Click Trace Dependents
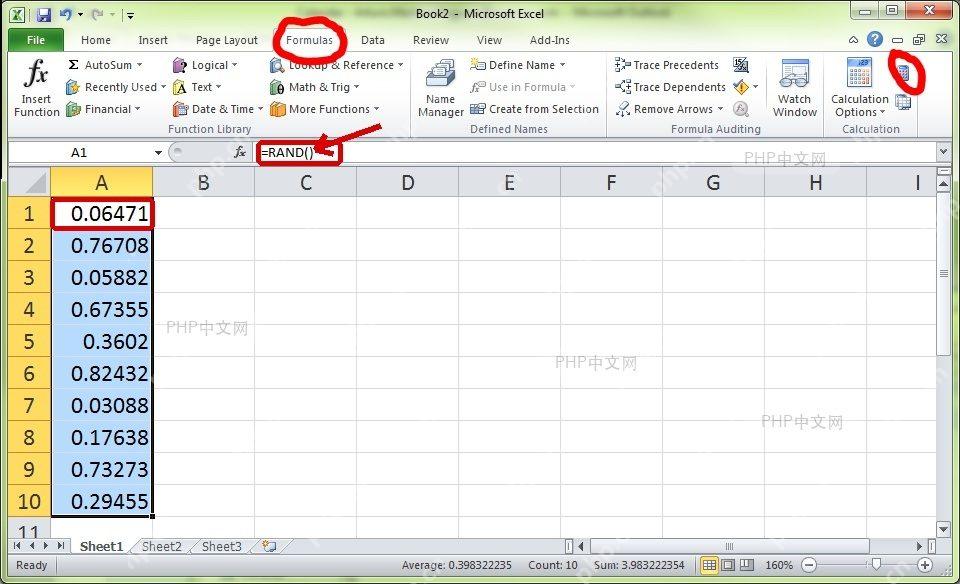This screenshot has width=960, height=584. click(x=670, y=87)
